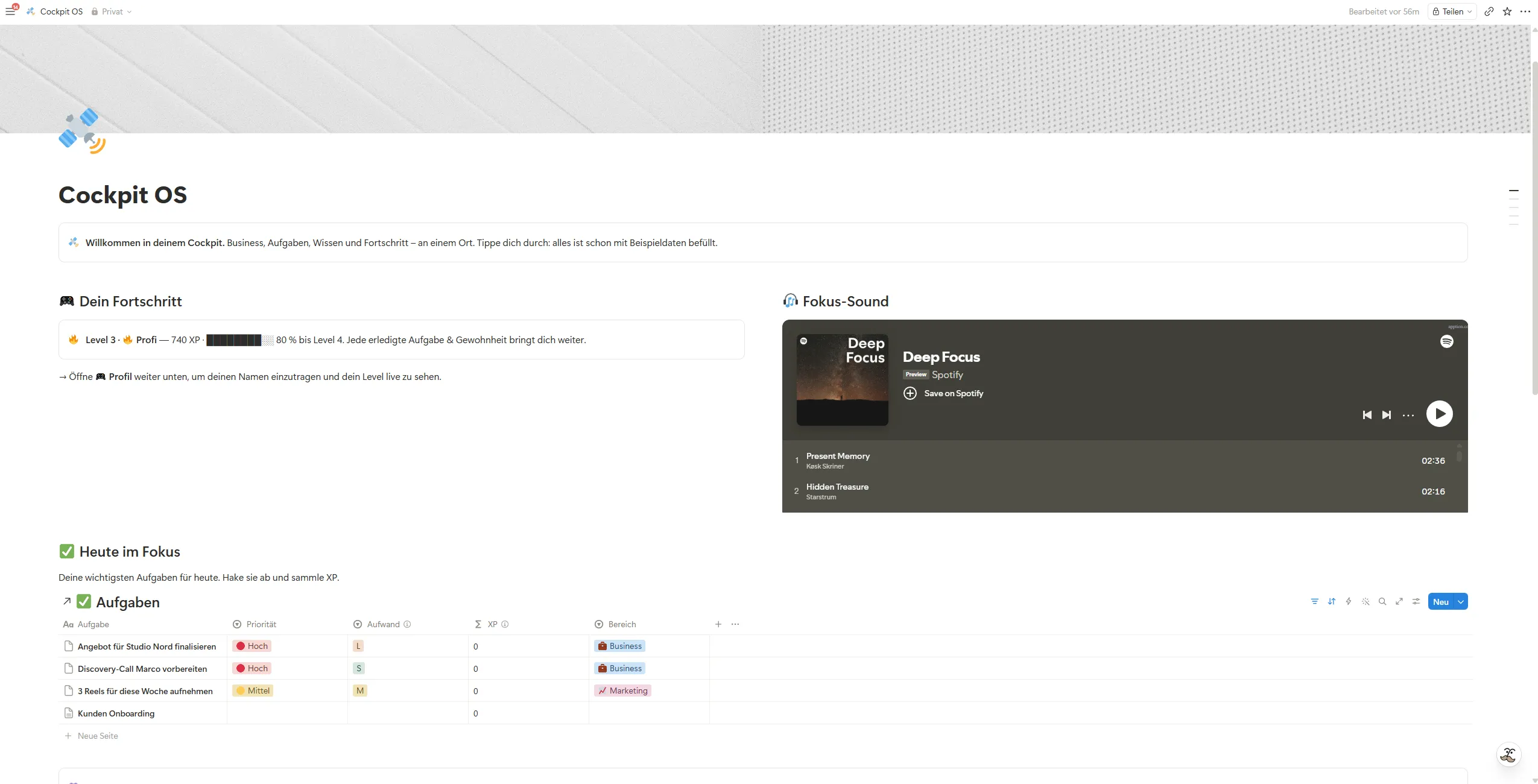
Task: Open the floating AI assistant avatar
Action: pyautogui.click(x=1508, y=754)
